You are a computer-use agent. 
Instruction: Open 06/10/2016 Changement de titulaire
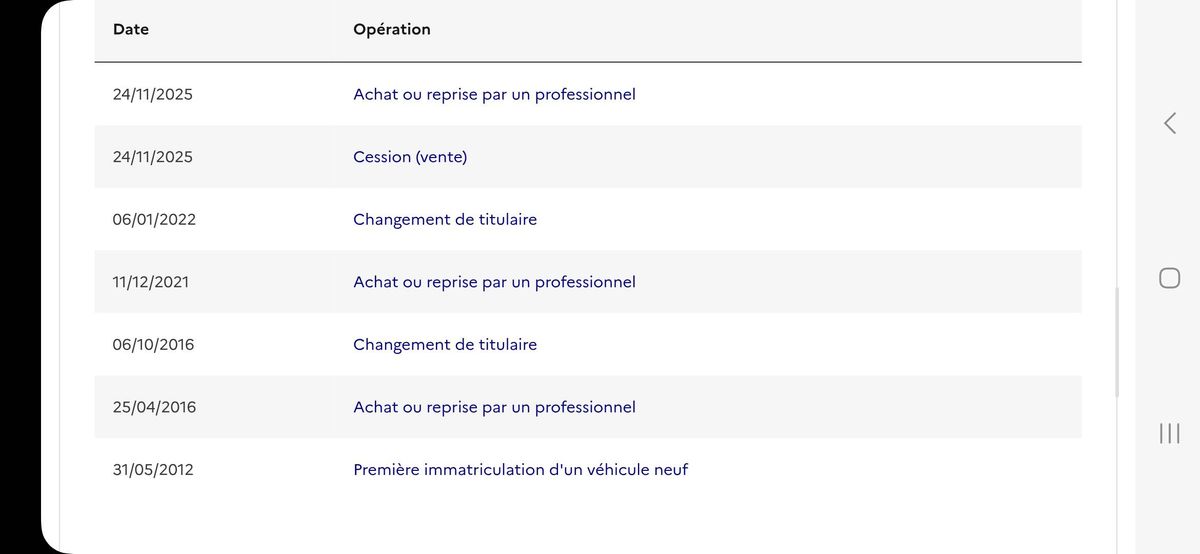click(x=445, y=345)
